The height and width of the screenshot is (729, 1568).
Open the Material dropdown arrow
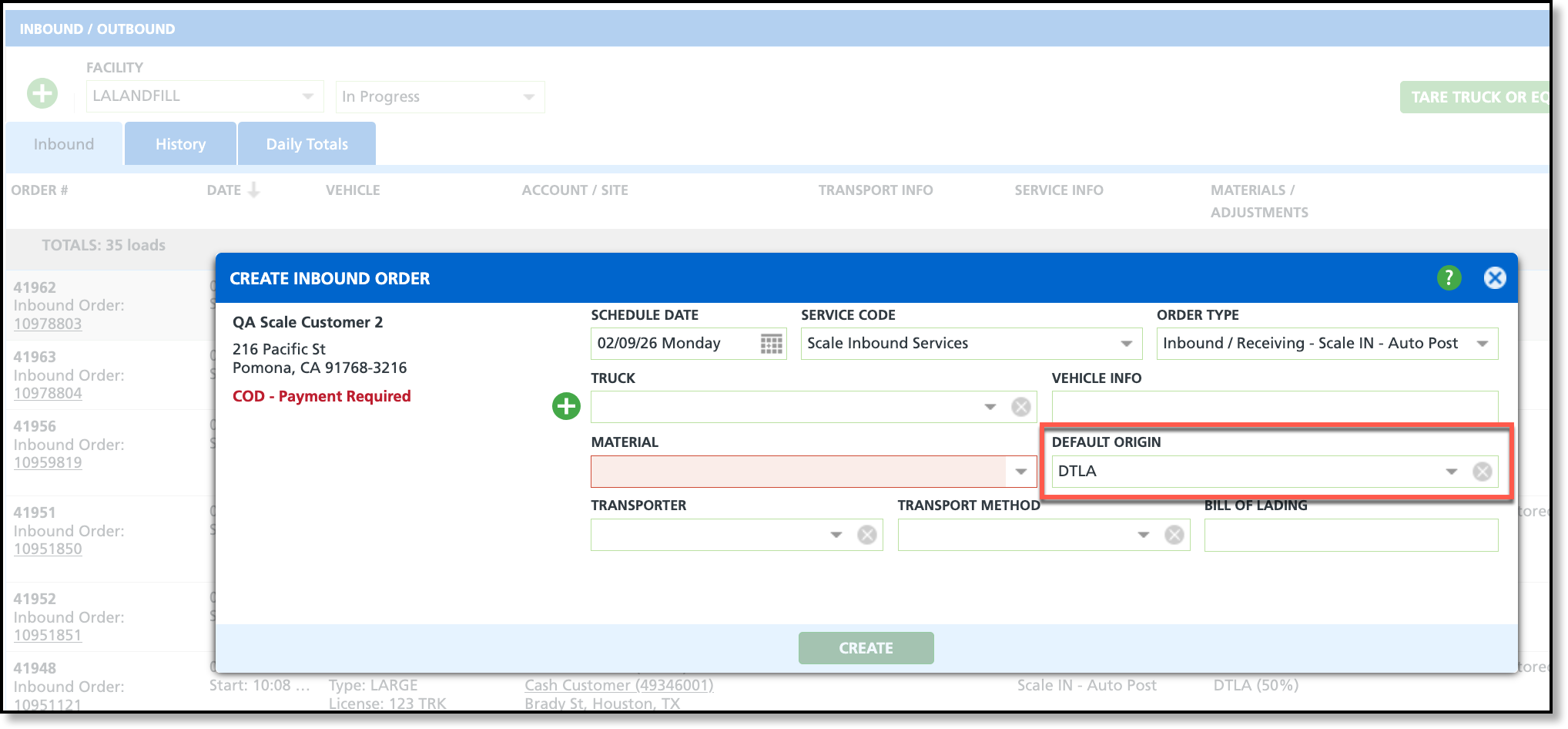[x=1021, y=472]
